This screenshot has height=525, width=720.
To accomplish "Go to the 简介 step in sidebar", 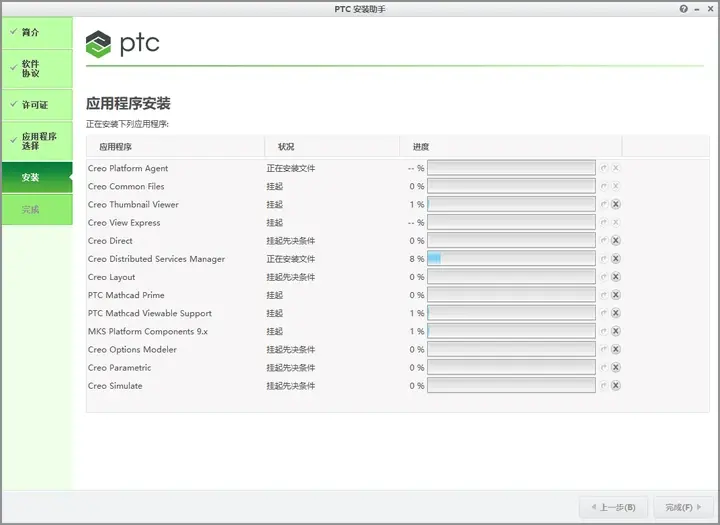I will tap(37, 33).
